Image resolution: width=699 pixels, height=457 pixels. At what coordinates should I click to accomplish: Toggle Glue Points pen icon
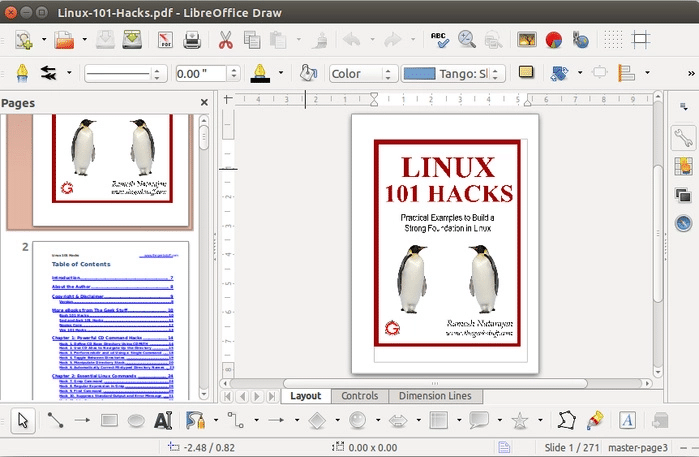click(x=595, y=420)
